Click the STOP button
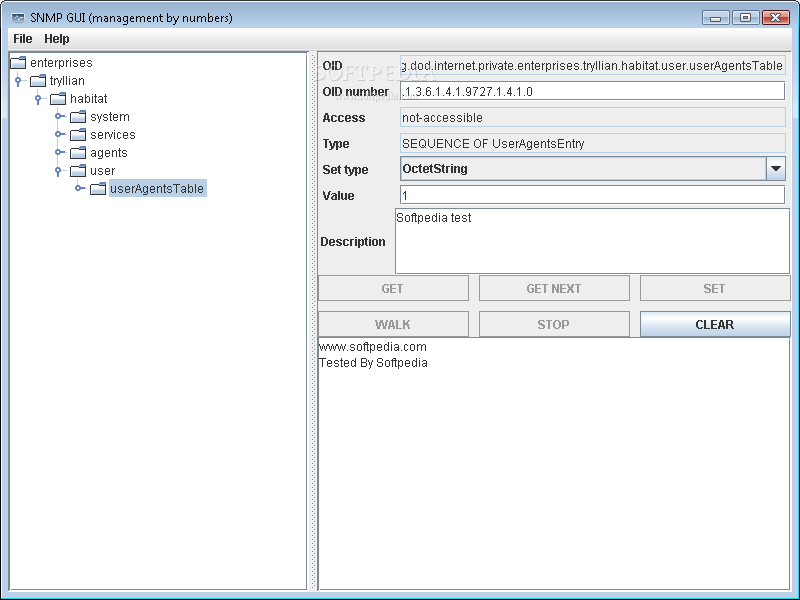 click(554, 323)
